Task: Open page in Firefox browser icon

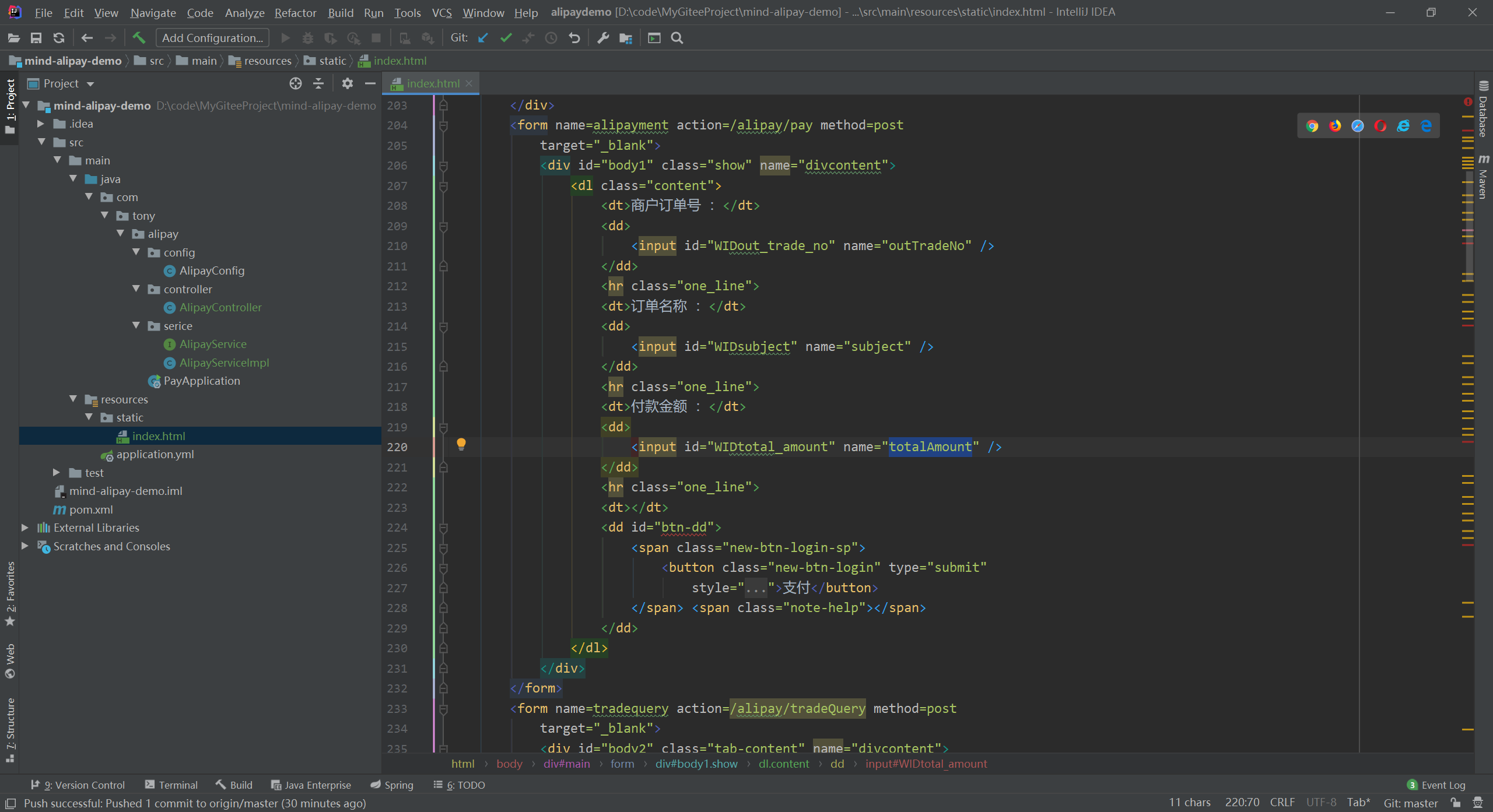Action: pyautogui.click(x=1335, y=126)
